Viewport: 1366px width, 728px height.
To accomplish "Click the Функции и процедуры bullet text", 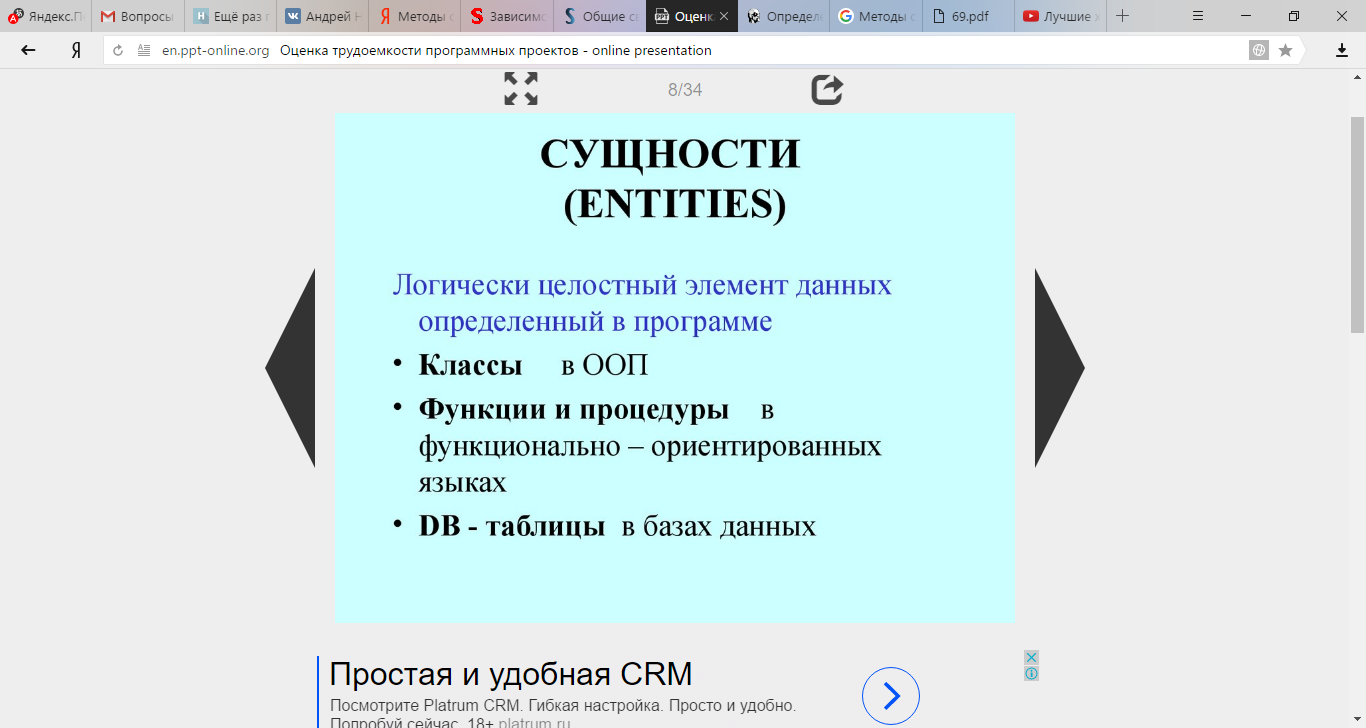I will pyautogui.click(x=573, y=409).
